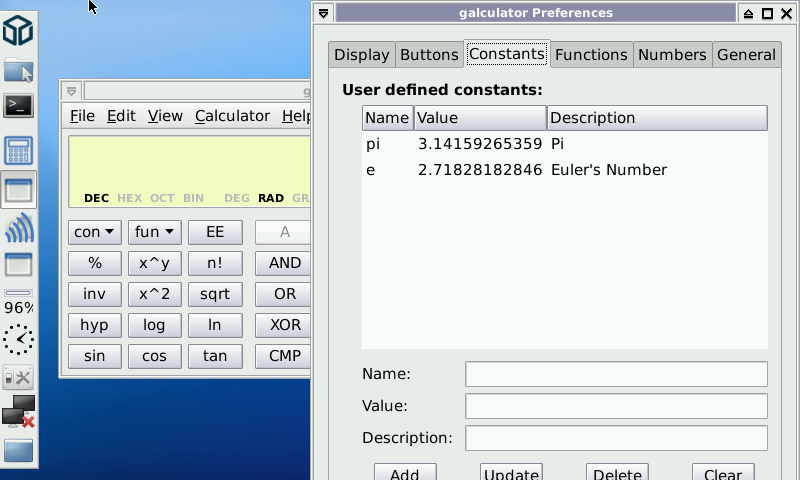Set angle mode to DEG
Viewport: 800px width, 480px height.
point(237,198)
